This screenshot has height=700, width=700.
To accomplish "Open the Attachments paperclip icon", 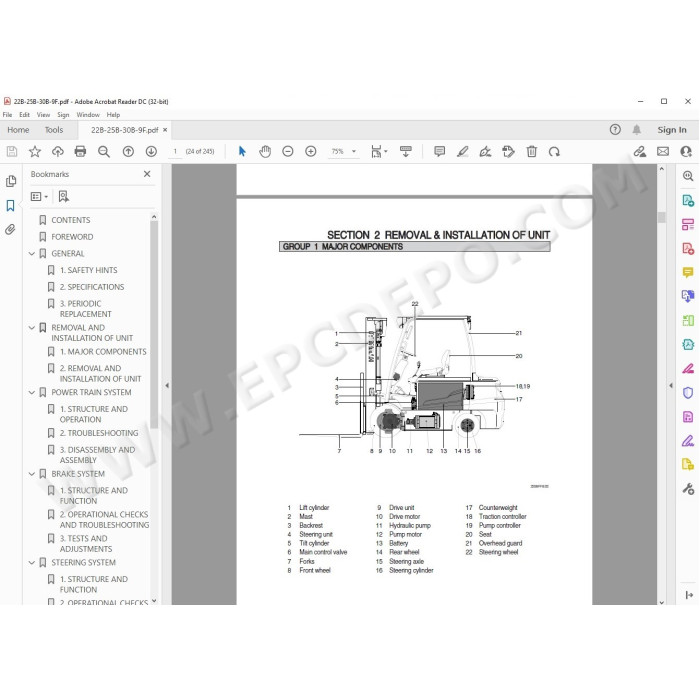I will click(x=10, y=229).
